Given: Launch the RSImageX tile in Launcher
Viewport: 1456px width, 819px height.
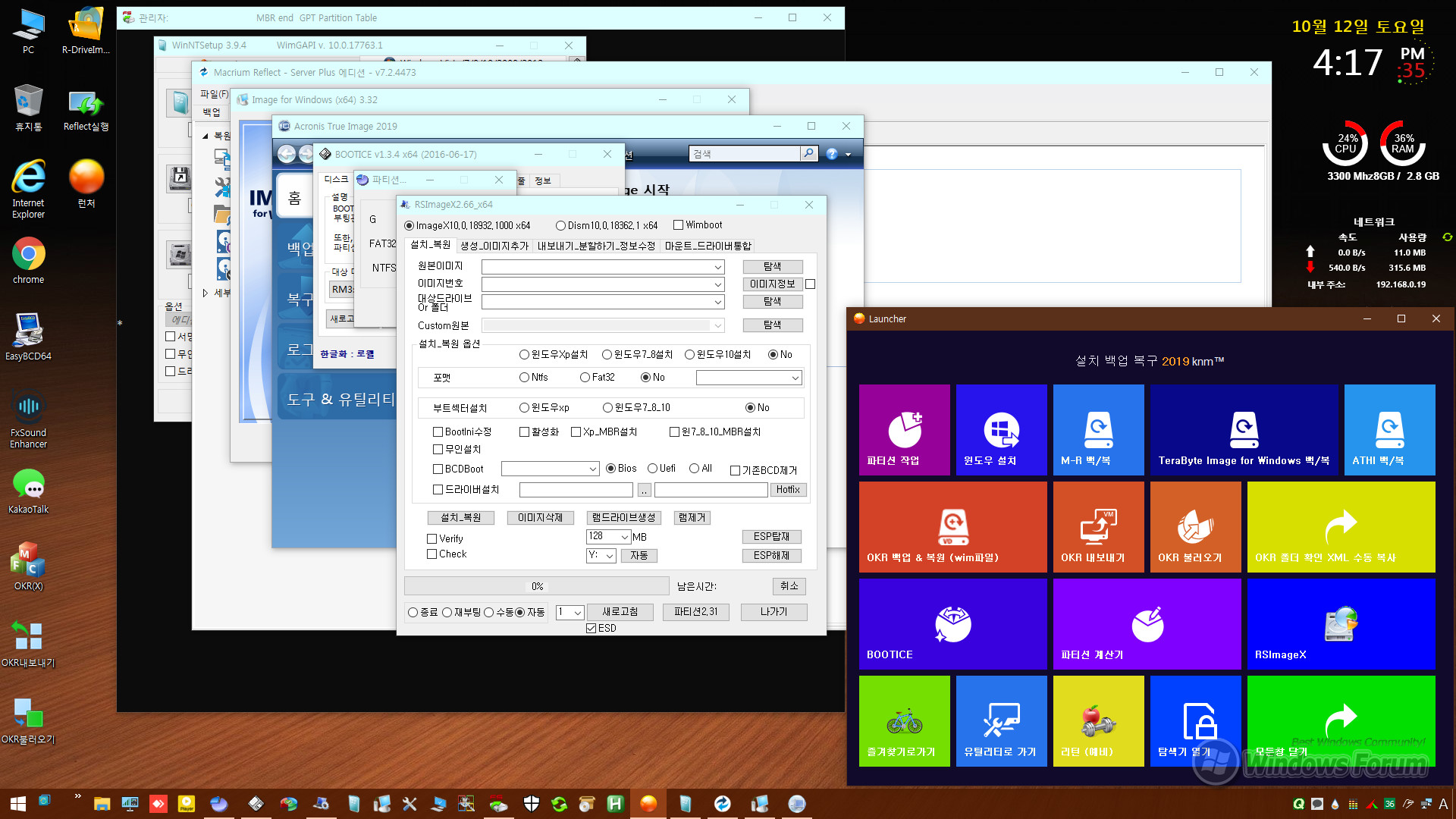Looking at the screenshot, I should 1341,623.
